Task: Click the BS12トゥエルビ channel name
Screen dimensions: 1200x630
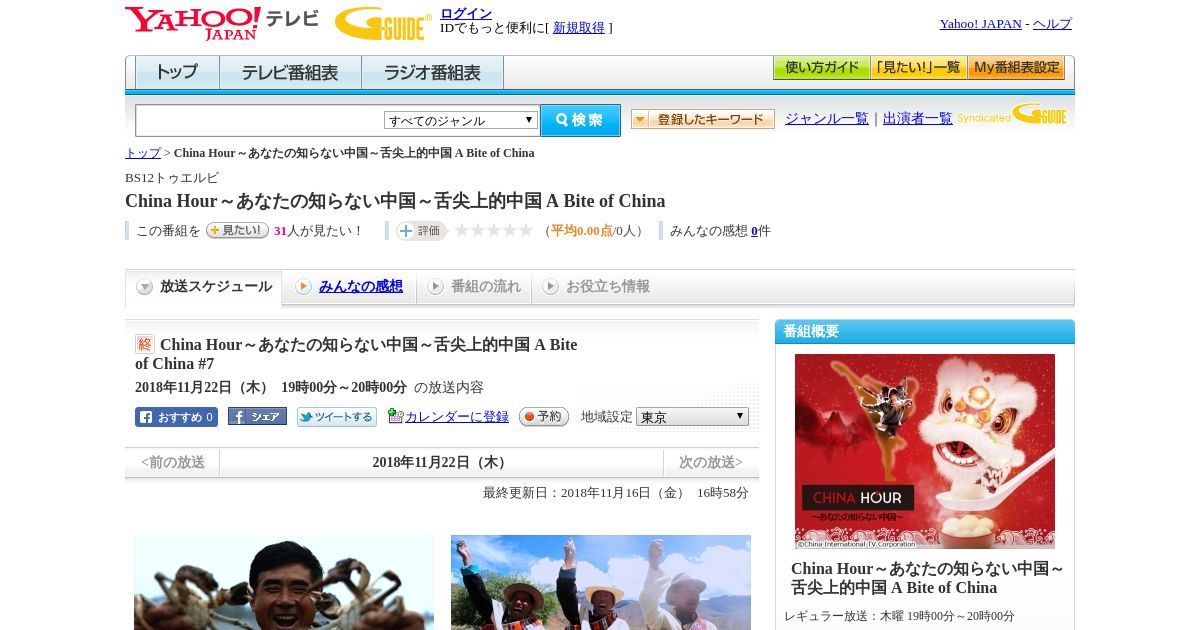Action: (172, 177)
